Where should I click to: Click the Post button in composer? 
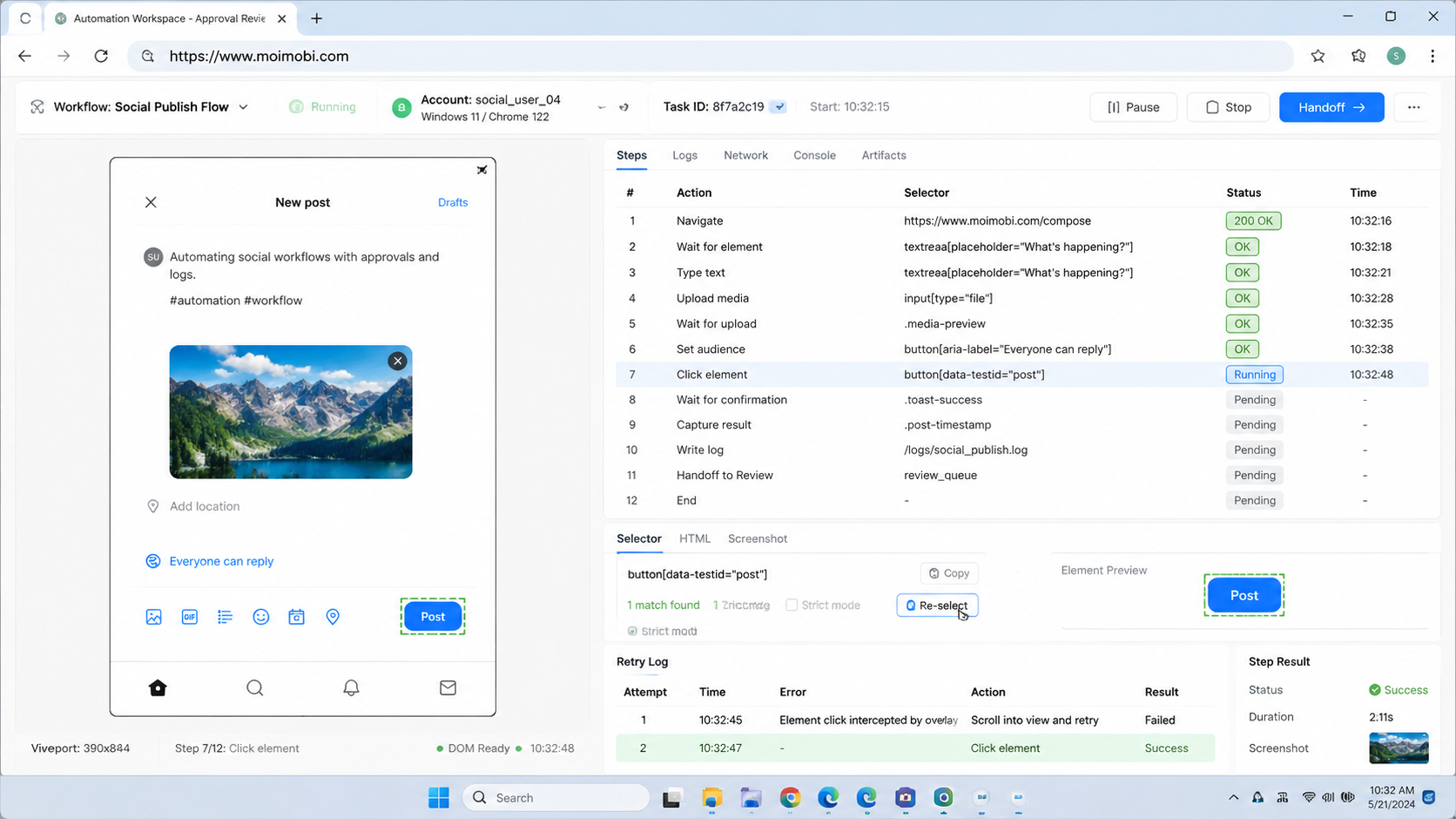click(x=433, y=616)
